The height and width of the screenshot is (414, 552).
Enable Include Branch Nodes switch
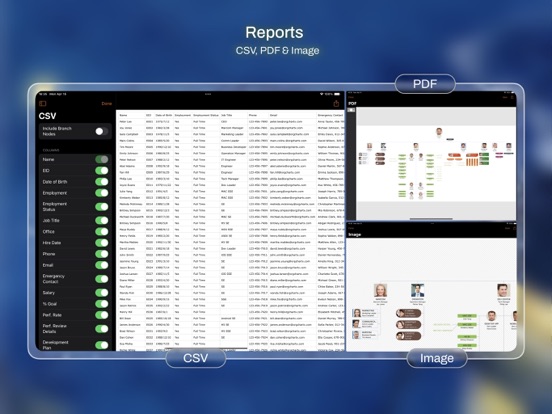click(x=102, y=131)
